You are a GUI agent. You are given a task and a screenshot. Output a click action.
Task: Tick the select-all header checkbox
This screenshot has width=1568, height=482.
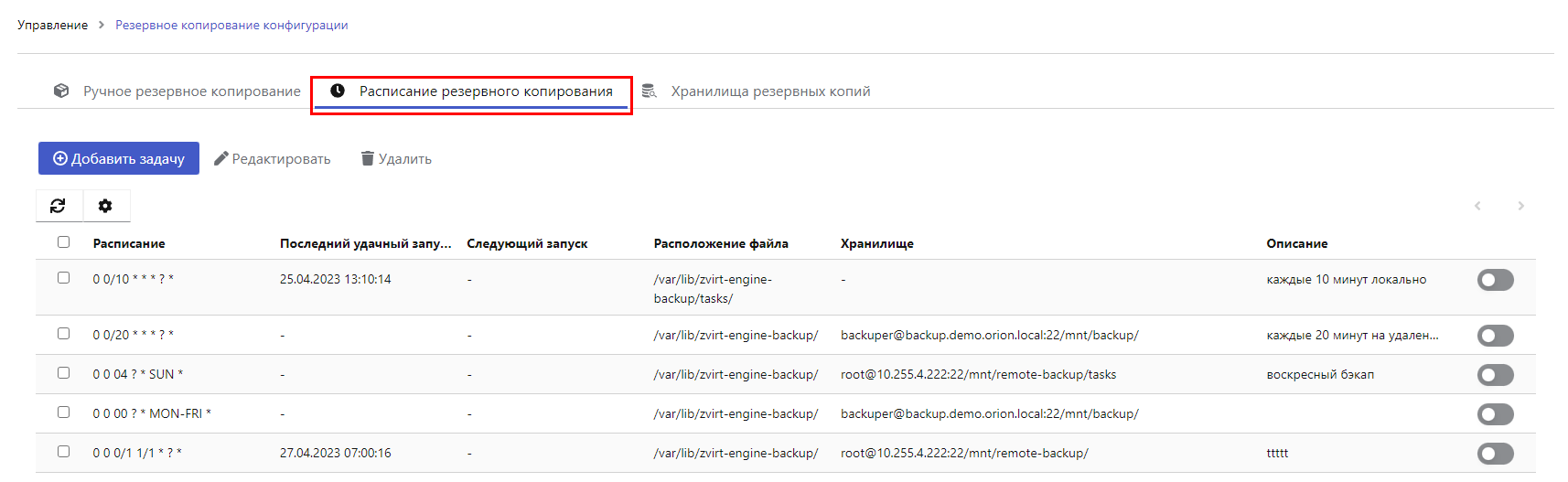[63, 242]
